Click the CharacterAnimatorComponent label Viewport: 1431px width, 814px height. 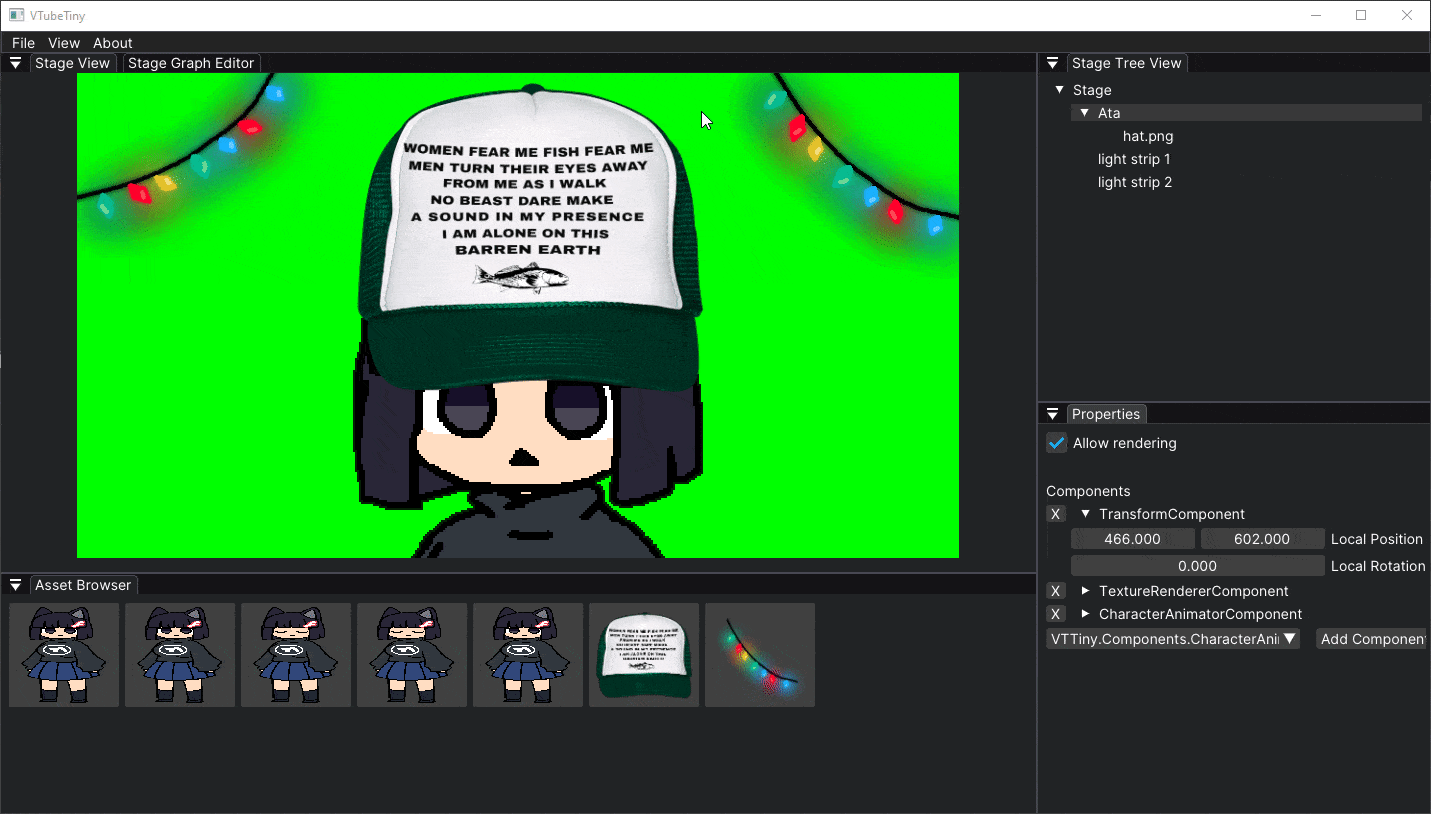pyautogui.click(x=1200, y=614)
